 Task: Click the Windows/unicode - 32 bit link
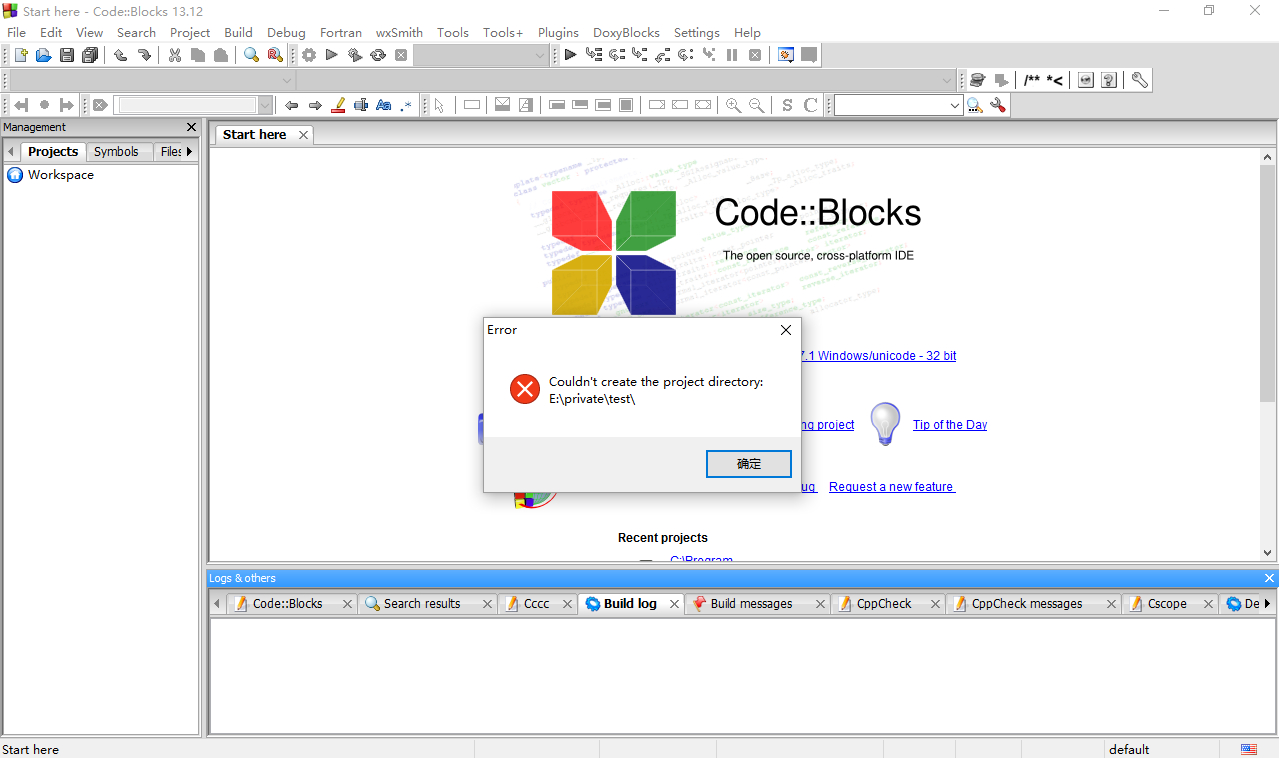[x=878, y=356]
